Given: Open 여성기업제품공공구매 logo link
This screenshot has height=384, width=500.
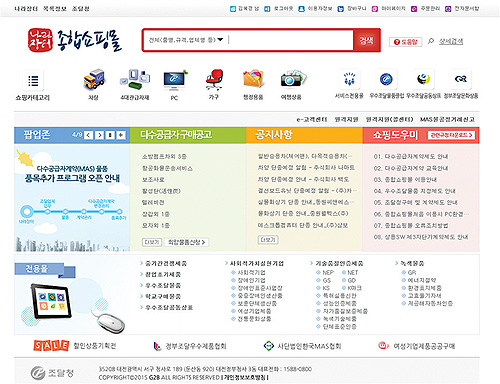Looking at the screenshot, I should (417, 346).
